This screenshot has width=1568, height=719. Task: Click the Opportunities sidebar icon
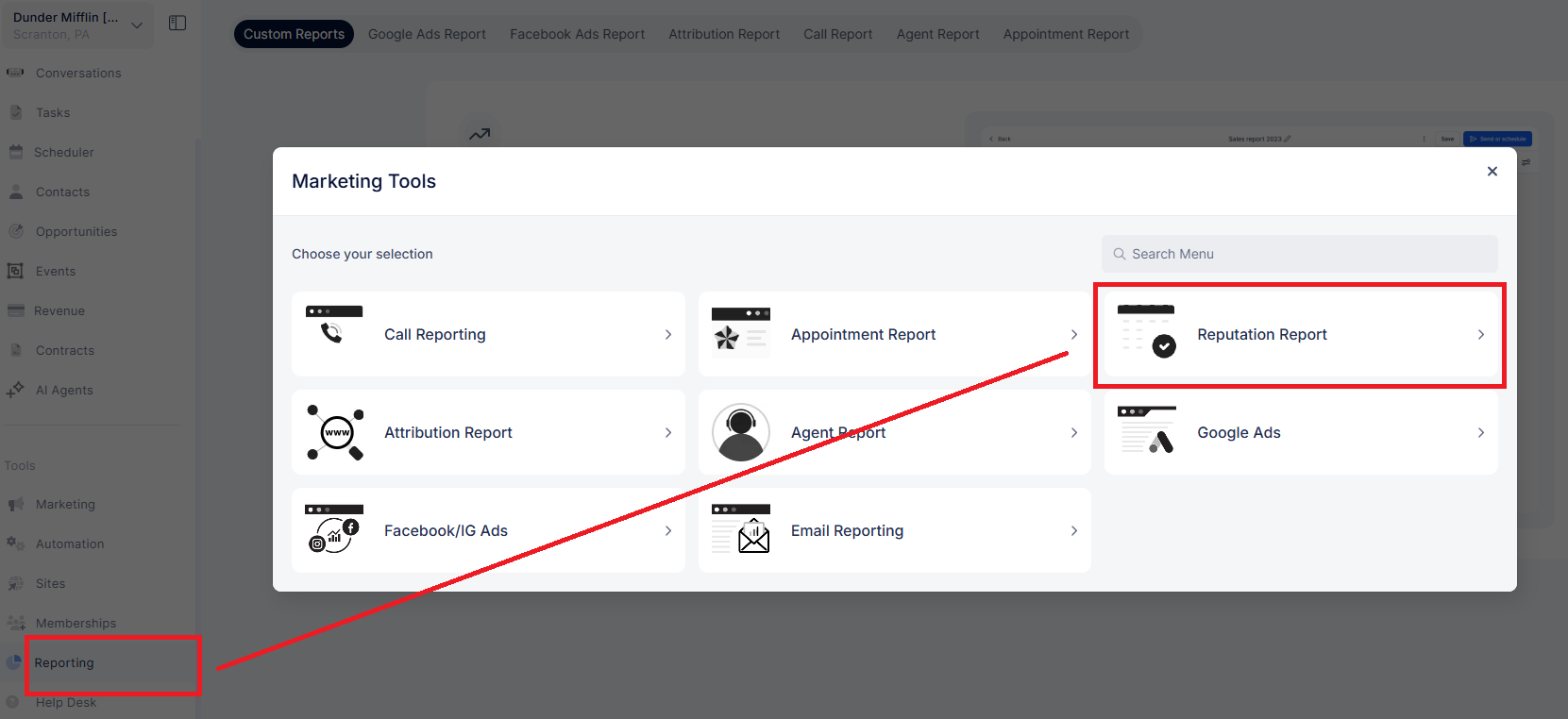coord(16,231)
